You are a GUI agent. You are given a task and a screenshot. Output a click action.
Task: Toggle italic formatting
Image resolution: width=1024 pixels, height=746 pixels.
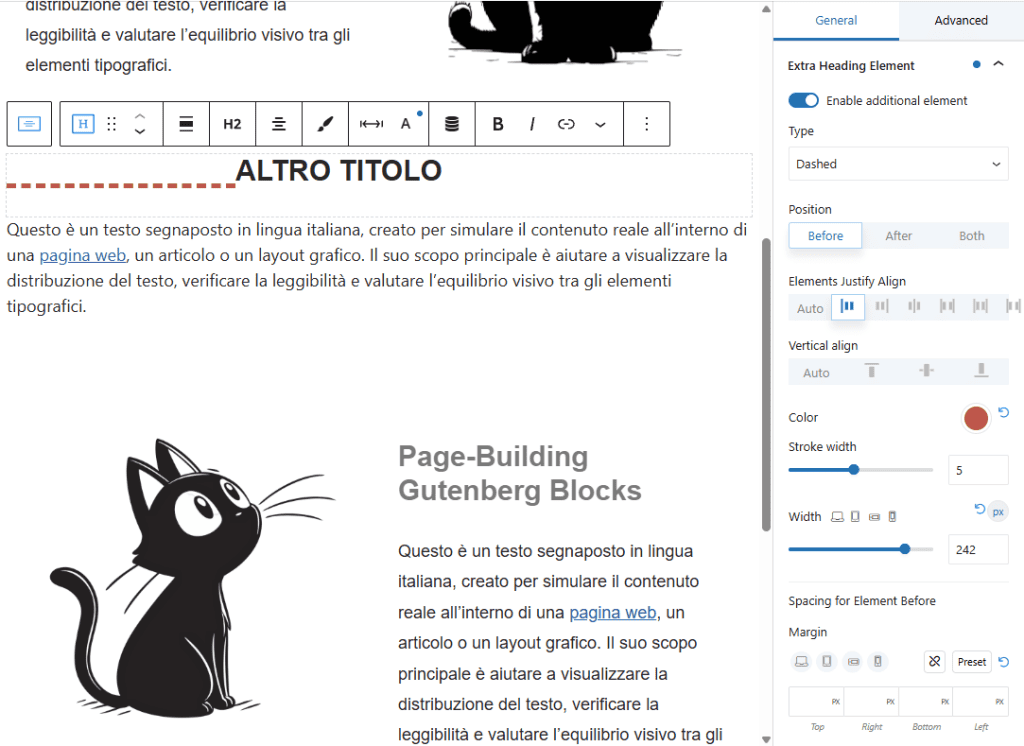point(532,123)
